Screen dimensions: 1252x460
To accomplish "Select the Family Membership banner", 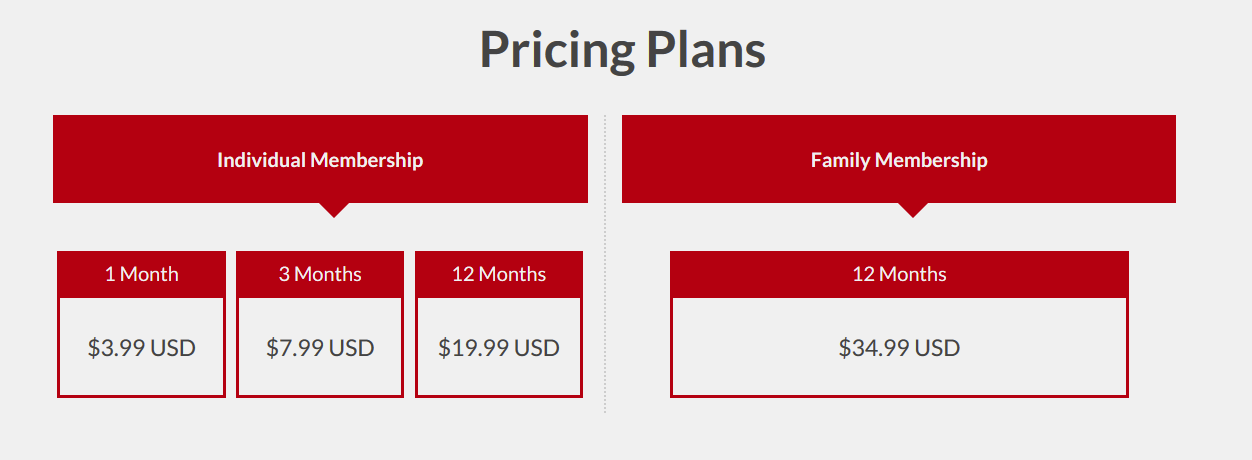I will 899,160.
